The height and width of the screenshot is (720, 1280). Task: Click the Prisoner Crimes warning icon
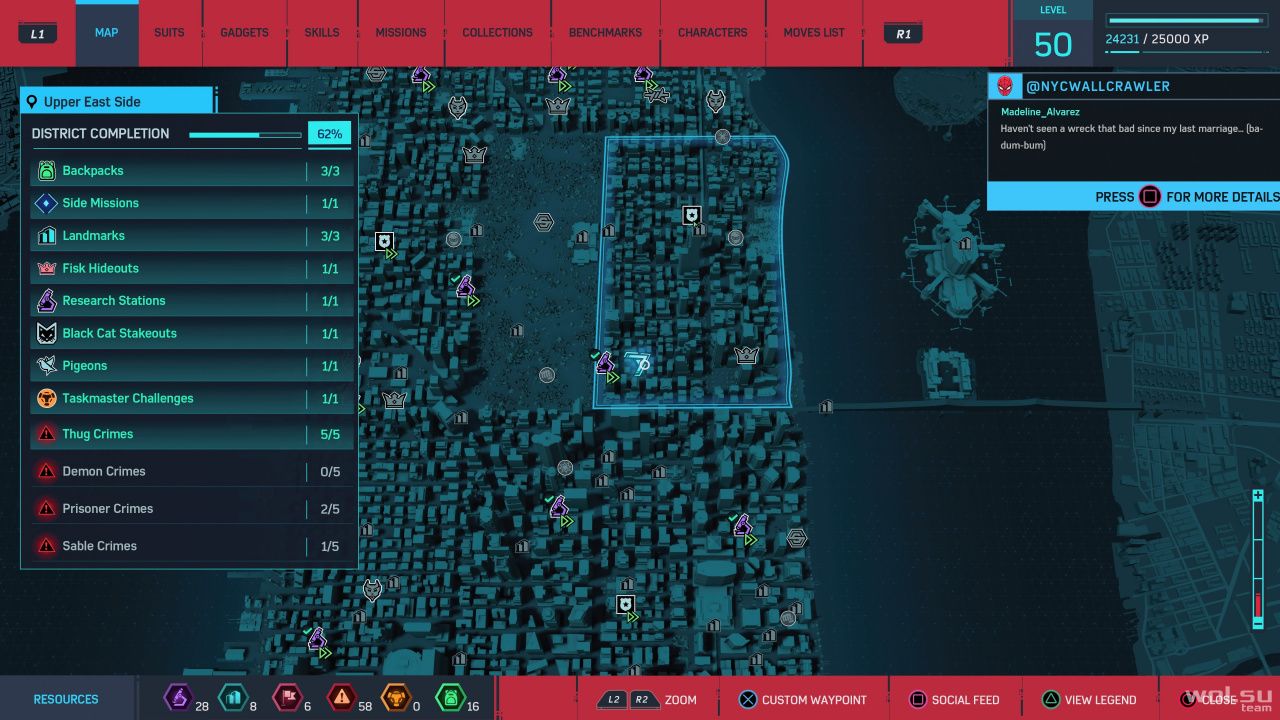46,508
